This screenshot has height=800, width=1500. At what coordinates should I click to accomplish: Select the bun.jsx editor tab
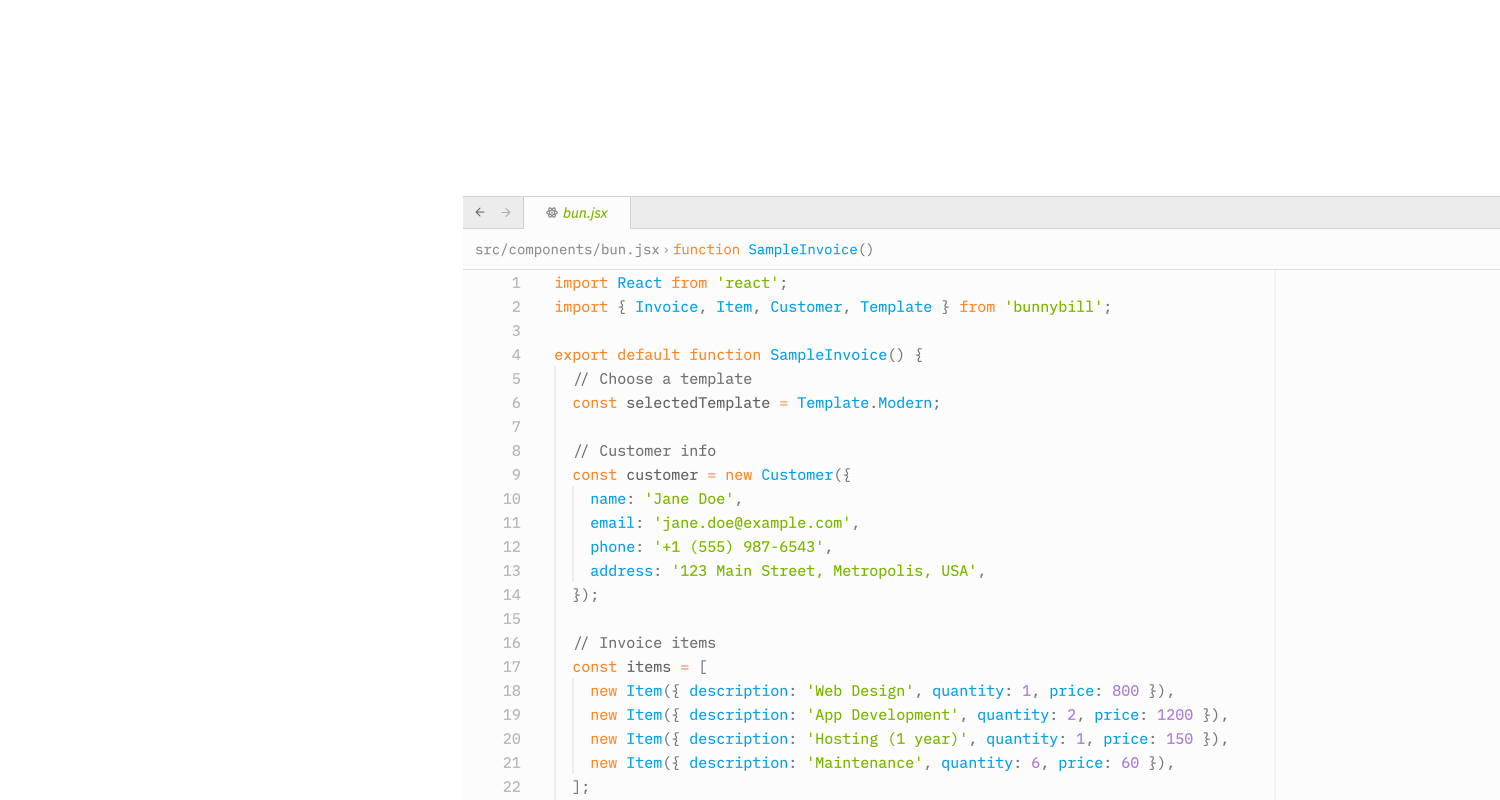(585, 212)
